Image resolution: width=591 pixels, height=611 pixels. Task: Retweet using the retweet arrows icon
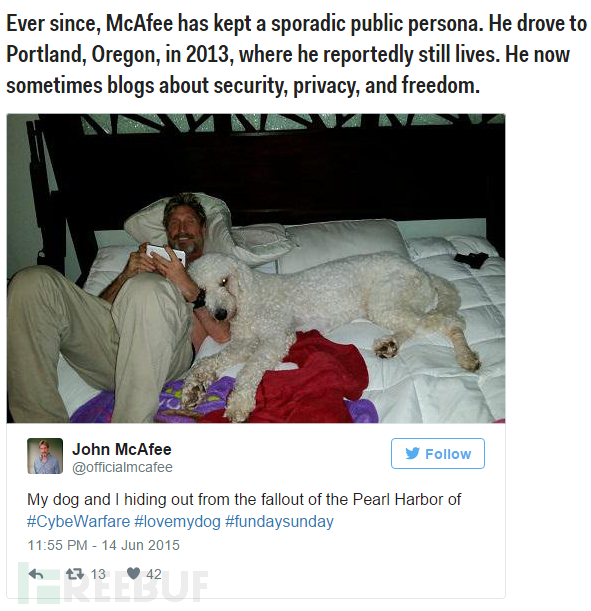click(x=74, y=574)
